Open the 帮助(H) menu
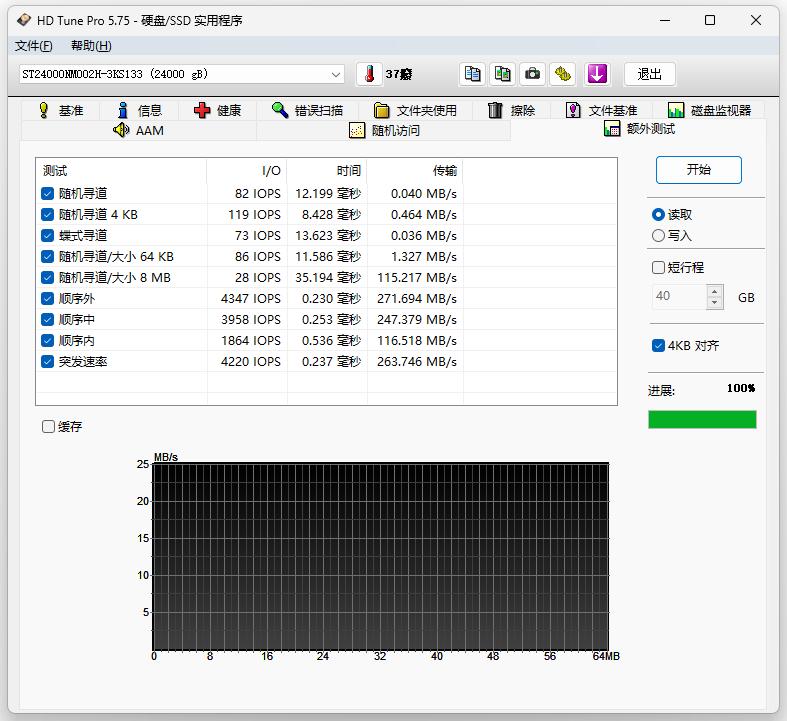The width and height of the screenshot is (787, 721). 91,46
